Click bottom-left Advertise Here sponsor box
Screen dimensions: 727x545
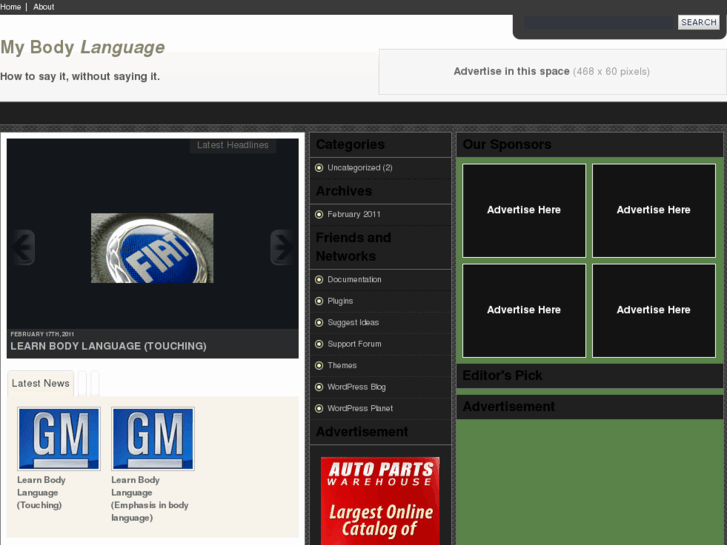[x=524, y=310]
